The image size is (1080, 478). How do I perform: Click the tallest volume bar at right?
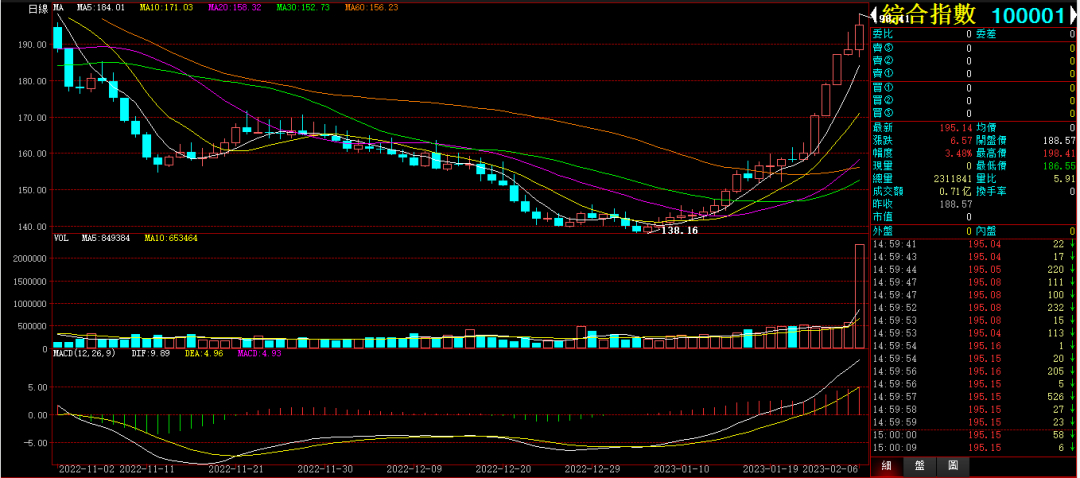[859, 296]
